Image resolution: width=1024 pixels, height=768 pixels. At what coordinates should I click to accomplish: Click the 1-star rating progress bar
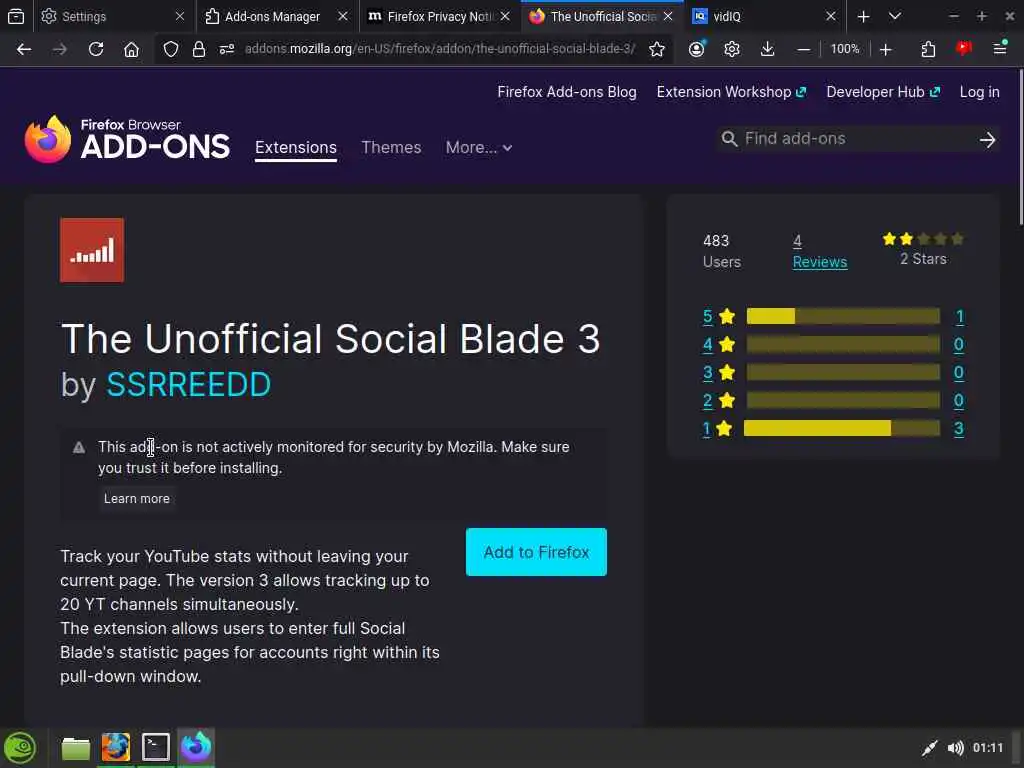[842, 428]
